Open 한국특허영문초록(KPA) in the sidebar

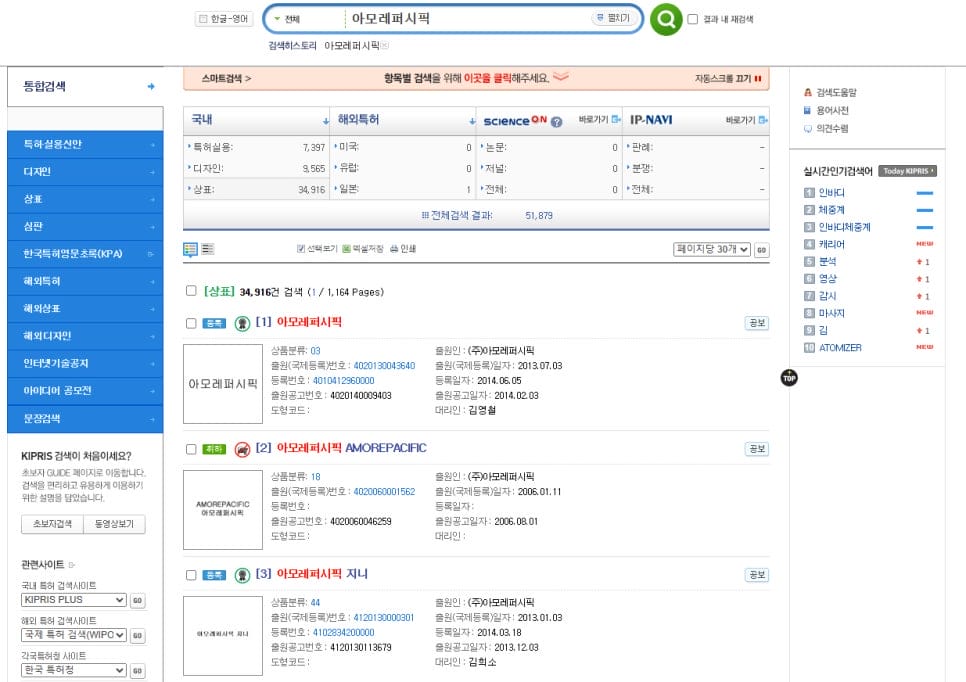coord(85,254)
